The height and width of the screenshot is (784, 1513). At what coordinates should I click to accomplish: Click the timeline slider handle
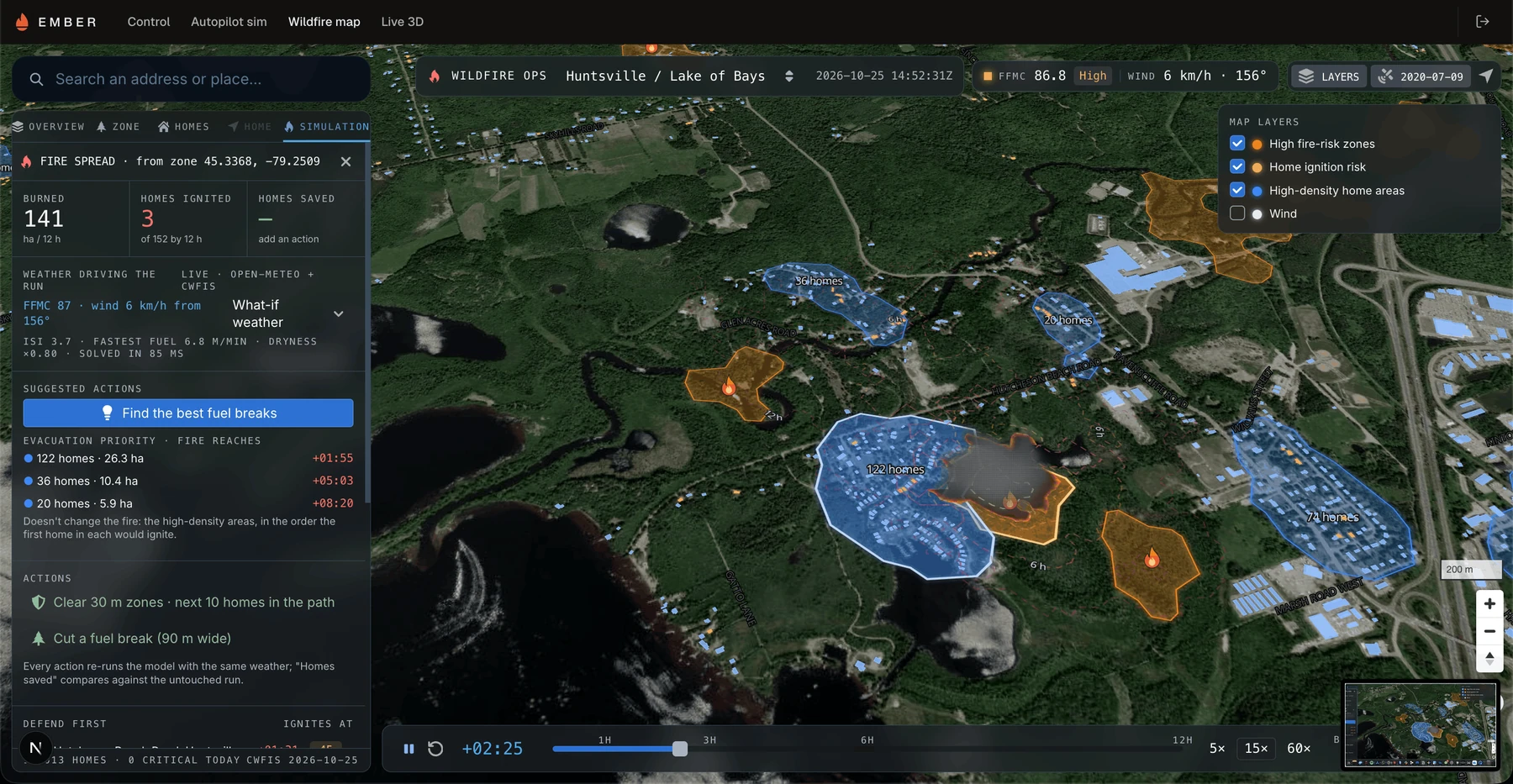(x=680, y=749)
